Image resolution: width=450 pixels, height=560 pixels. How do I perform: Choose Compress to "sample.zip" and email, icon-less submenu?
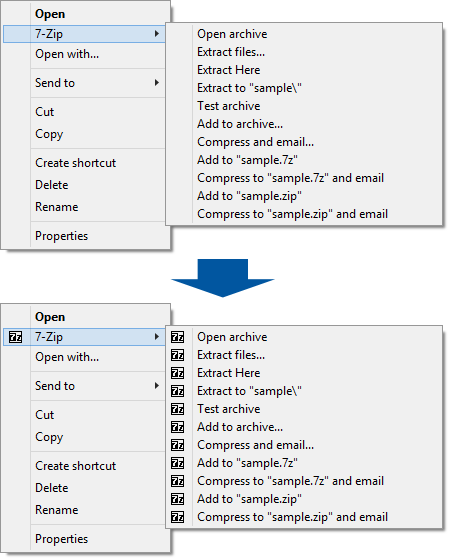[292, 214]
